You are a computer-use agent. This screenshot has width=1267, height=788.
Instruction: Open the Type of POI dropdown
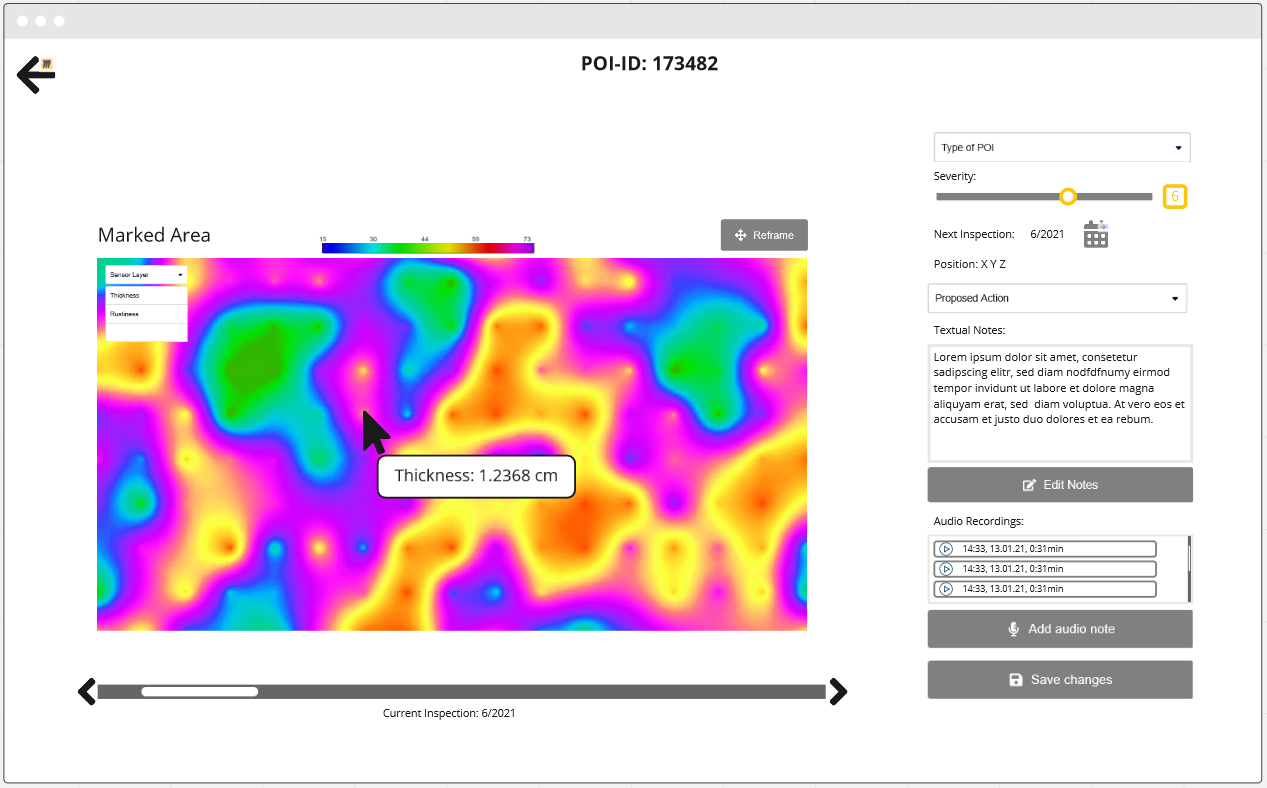click(1062, 148)
